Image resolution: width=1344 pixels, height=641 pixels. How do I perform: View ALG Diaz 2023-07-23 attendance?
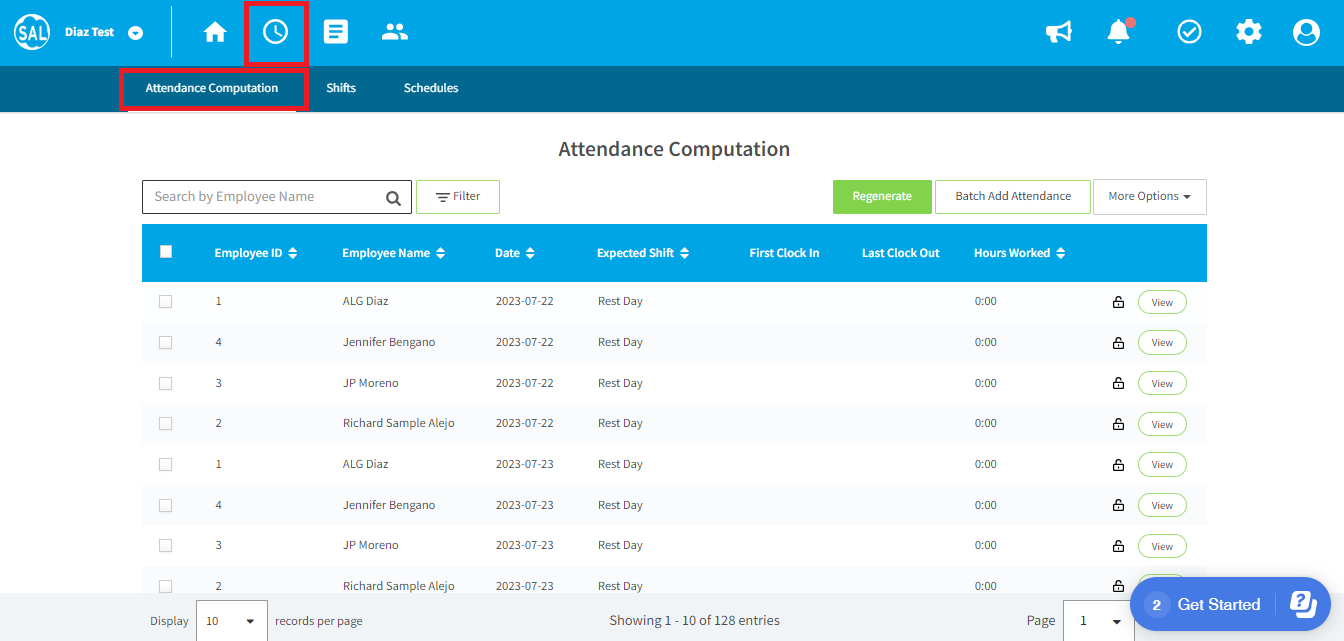pyautogui.click(x=1162, y=465)
